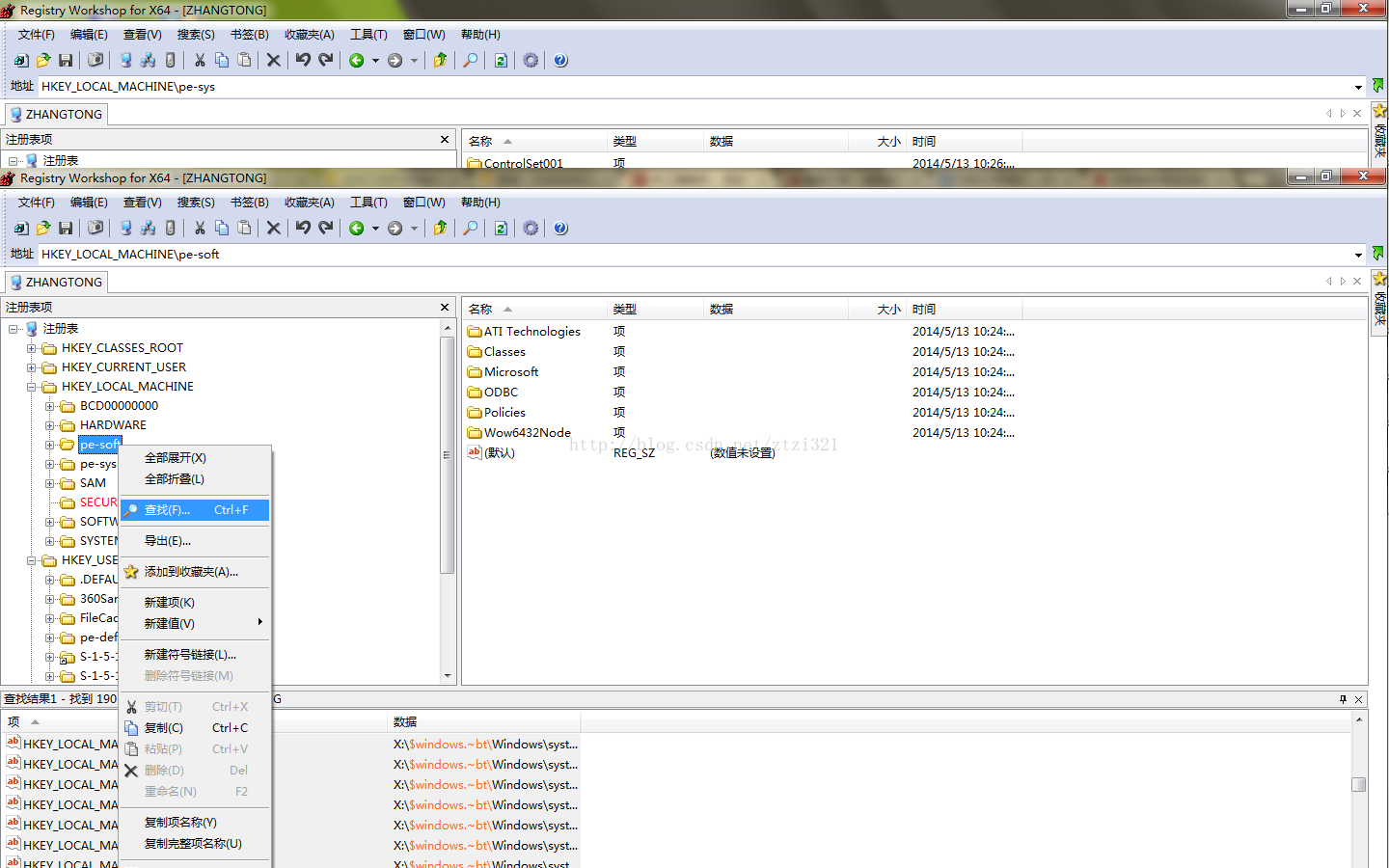Click the undo arrow in the back window toolbar
The height and width of the screenshot is (868, 1389).
[x=303, y=60]
